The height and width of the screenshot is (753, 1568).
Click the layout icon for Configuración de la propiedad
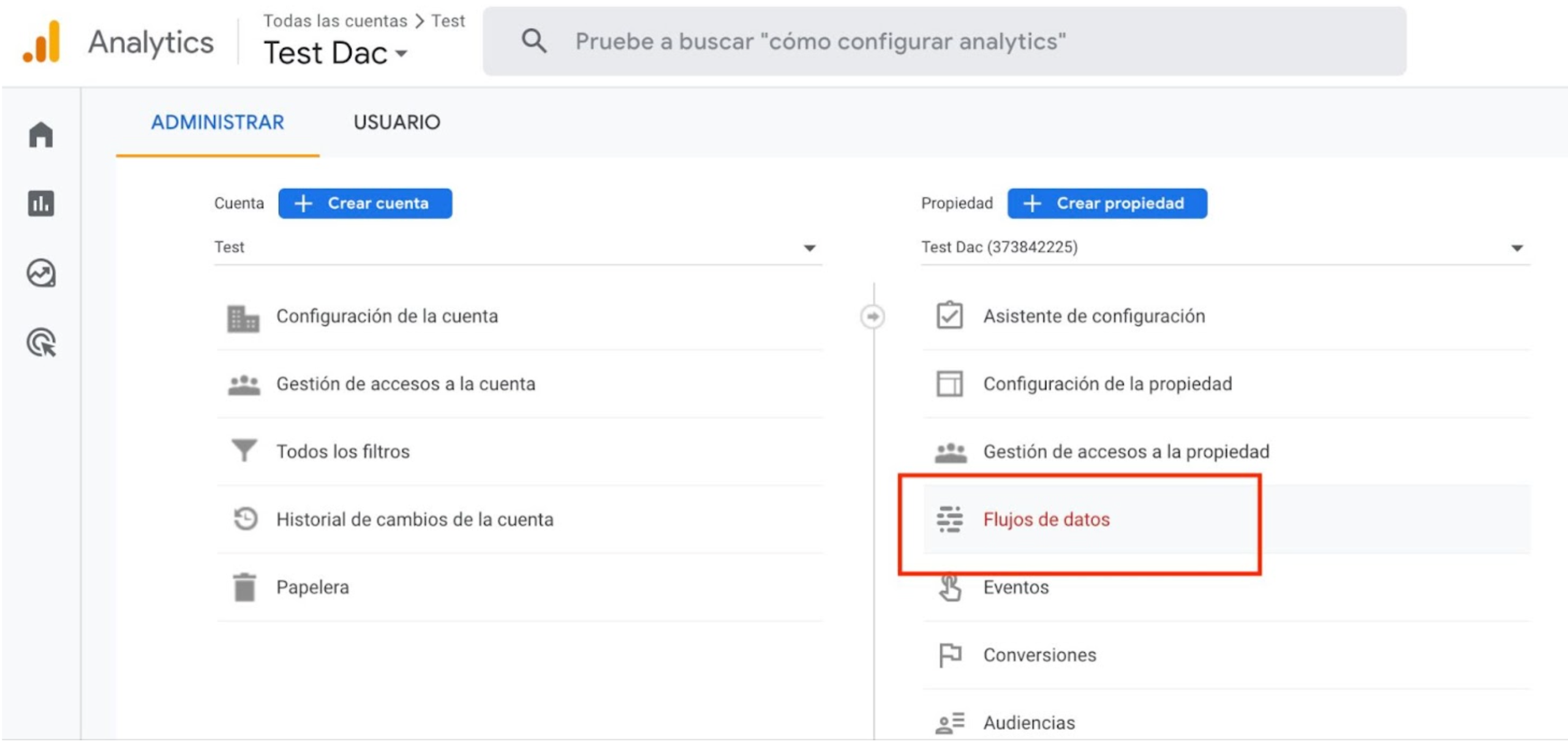(x=949, y=384)
